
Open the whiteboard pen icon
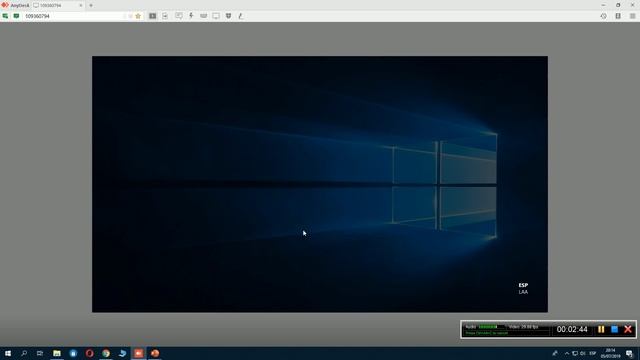[x=241, y=16]
